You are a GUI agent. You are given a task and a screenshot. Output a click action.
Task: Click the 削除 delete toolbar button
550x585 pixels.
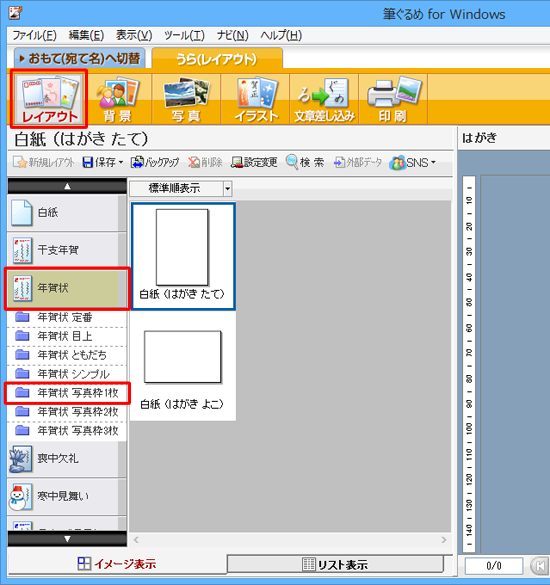[205, 162]
